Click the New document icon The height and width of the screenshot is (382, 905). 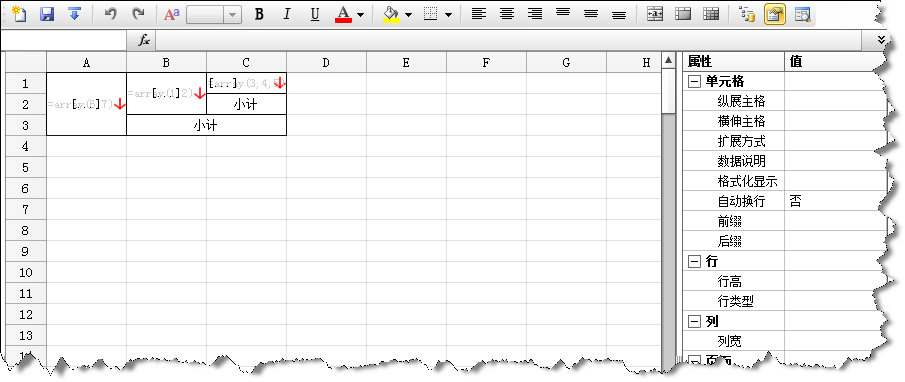coord(19,14)
